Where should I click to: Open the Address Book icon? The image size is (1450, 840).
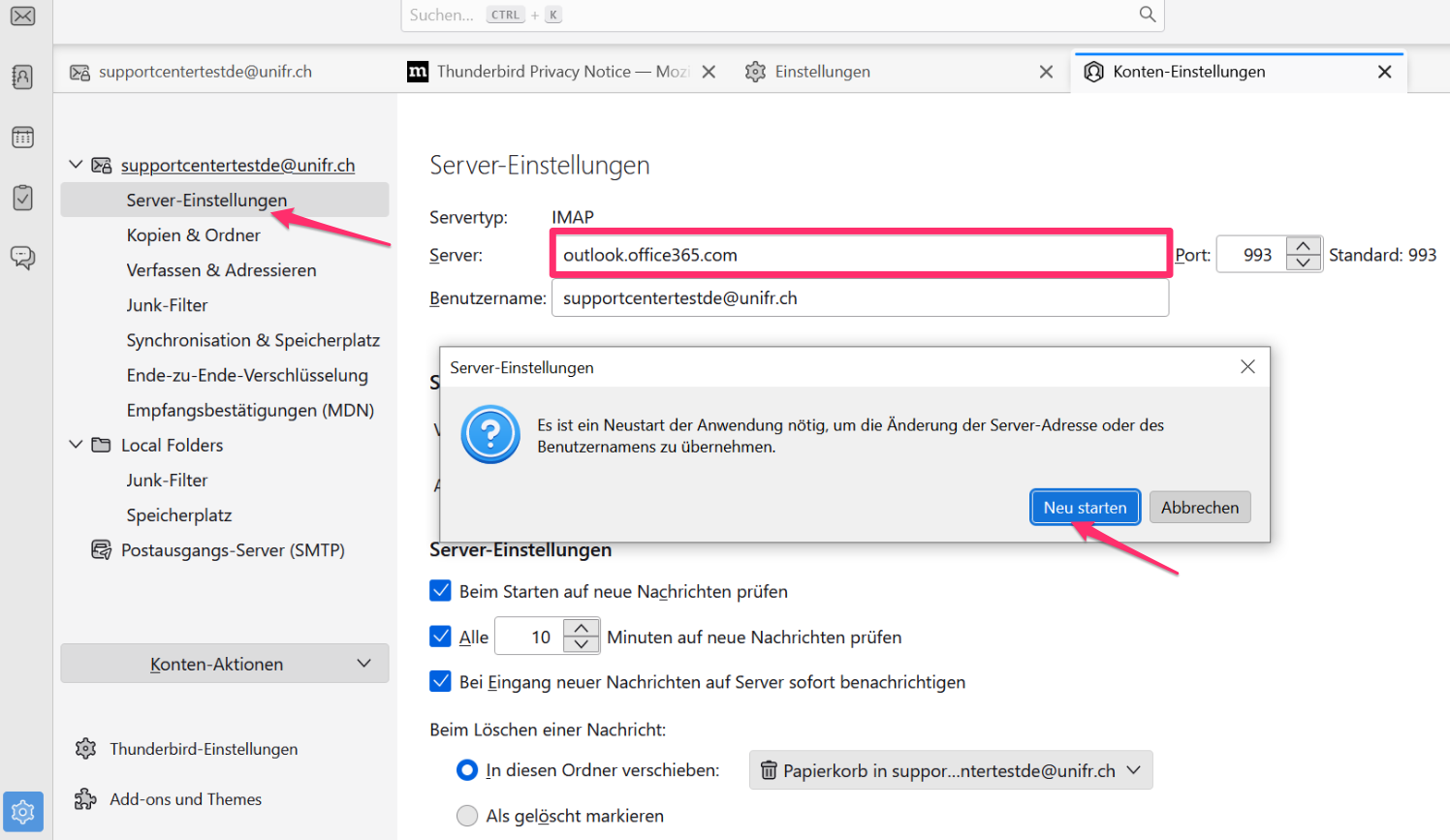[23, 77]
